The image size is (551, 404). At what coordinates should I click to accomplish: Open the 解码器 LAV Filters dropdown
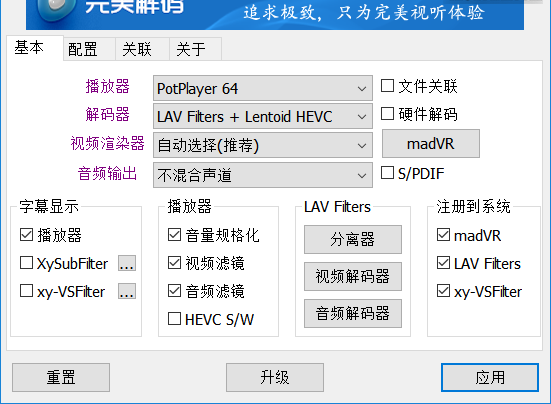(x=262, y=116)
